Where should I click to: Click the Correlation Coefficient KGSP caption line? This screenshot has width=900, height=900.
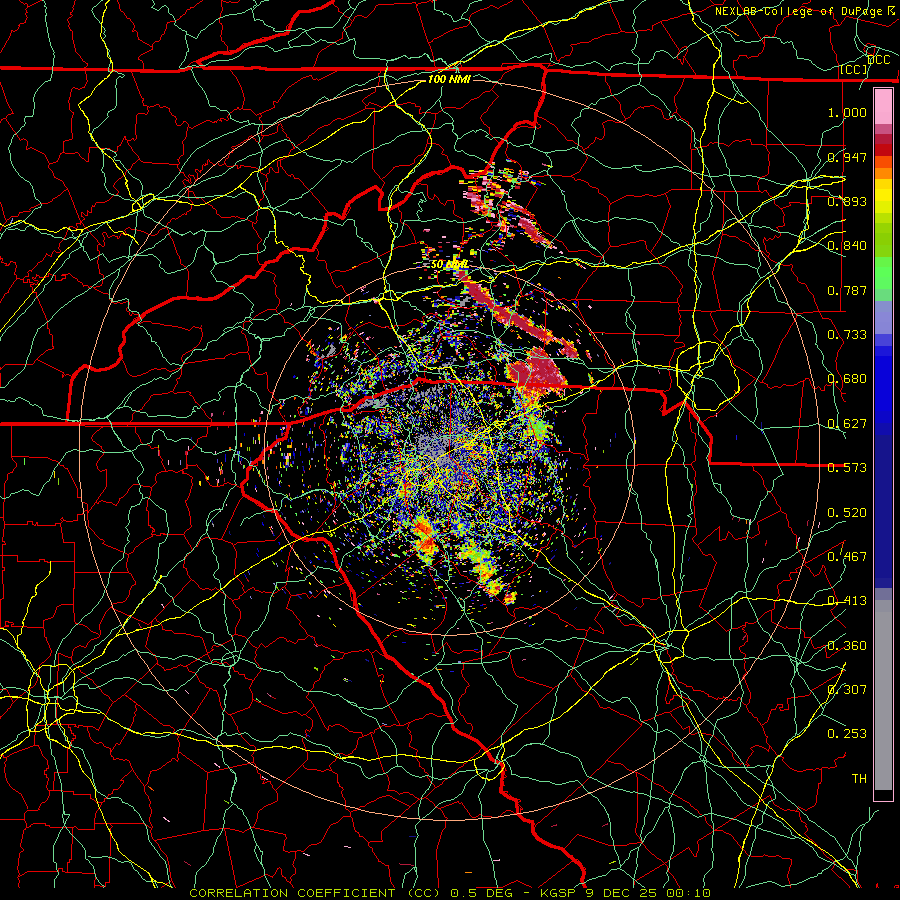click(x=450, y=893)
